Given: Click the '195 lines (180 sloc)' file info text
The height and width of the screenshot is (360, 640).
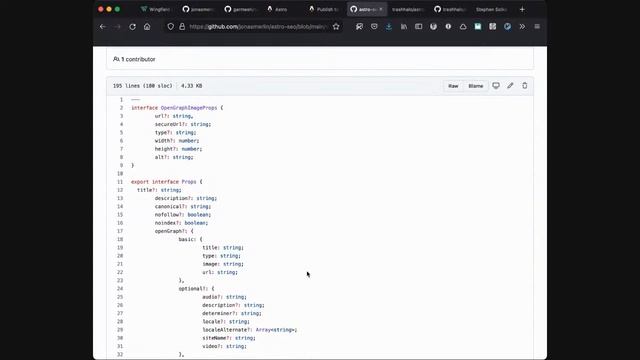Looking at the screenshot, I should point(142,86).
